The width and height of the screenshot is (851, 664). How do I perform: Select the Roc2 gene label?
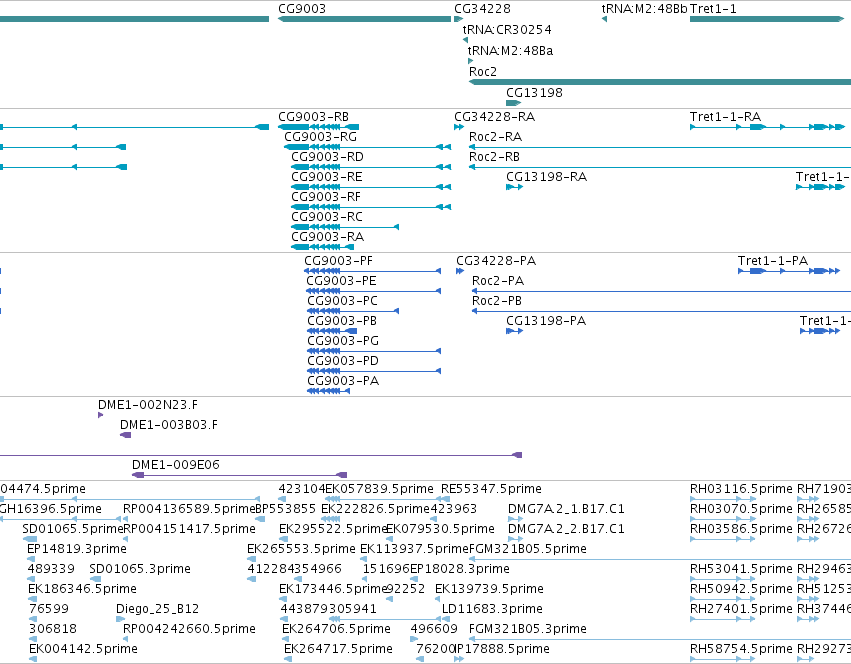(482, 72)
